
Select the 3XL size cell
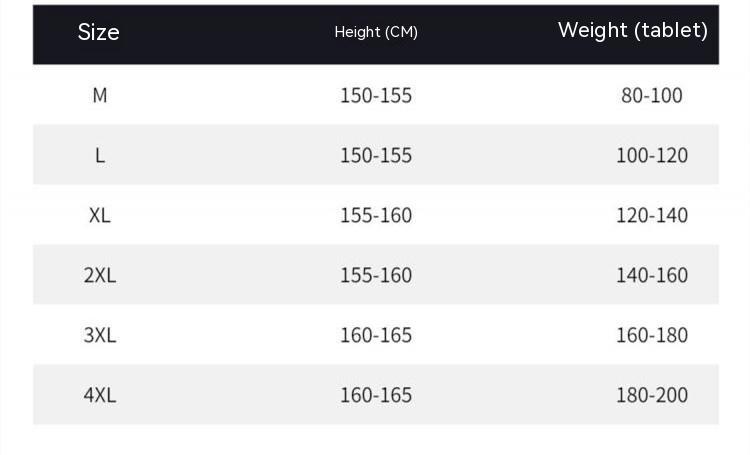tap(100, 335)
